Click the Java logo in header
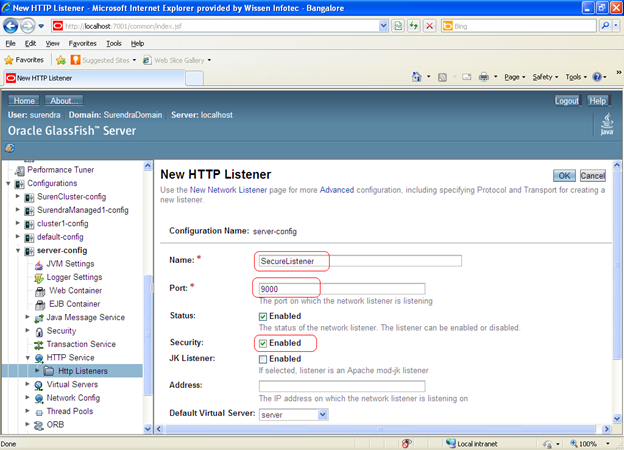This screenshot has width=624, height=450. [607, 124]
